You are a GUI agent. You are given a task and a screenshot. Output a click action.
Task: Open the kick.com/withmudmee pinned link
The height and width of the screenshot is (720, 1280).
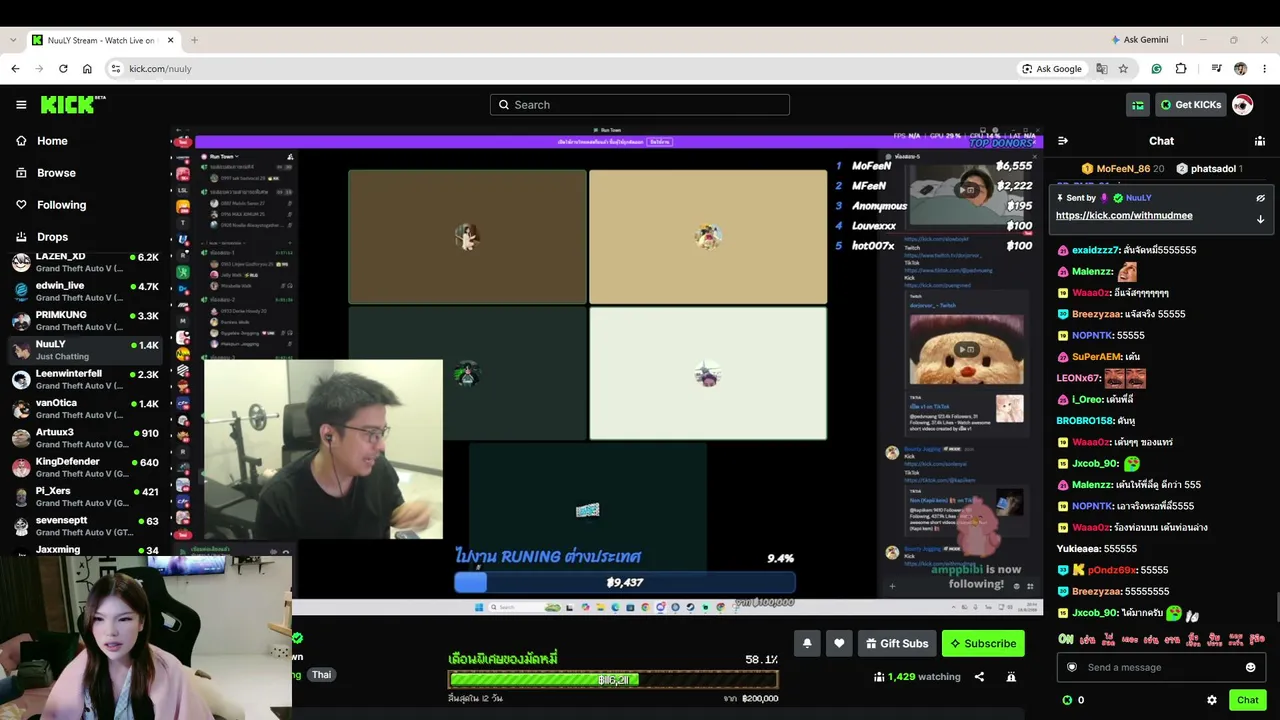coord(1124,215)
